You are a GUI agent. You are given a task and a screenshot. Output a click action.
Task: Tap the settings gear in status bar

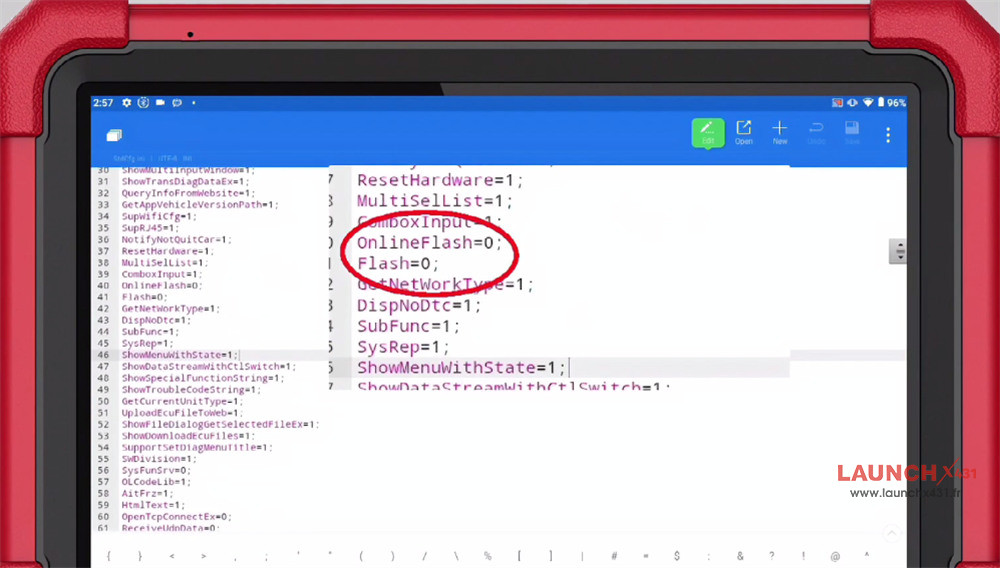point(127,103)
